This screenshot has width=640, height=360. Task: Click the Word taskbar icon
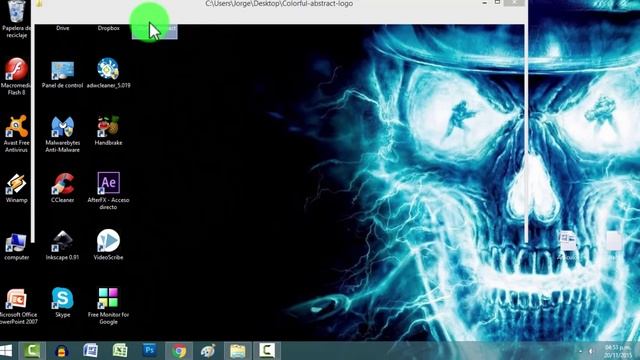[x=90, y=351]
